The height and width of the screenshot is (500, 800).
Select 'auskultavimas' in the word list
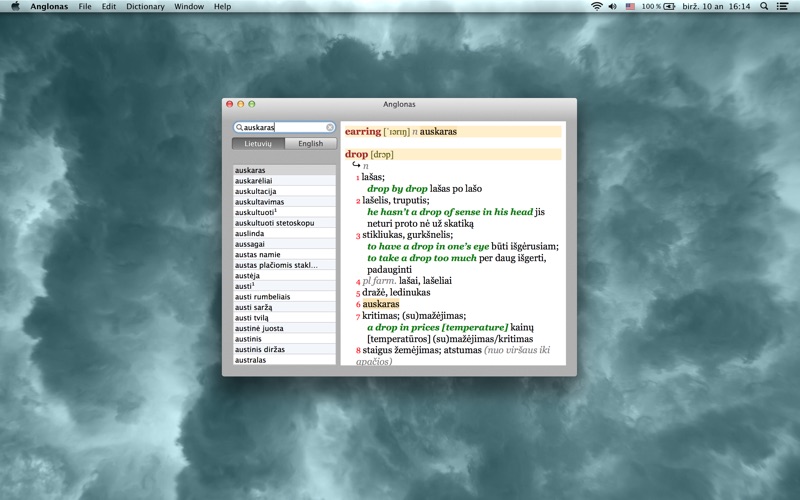pyautogui.click(x=284, y=202)
